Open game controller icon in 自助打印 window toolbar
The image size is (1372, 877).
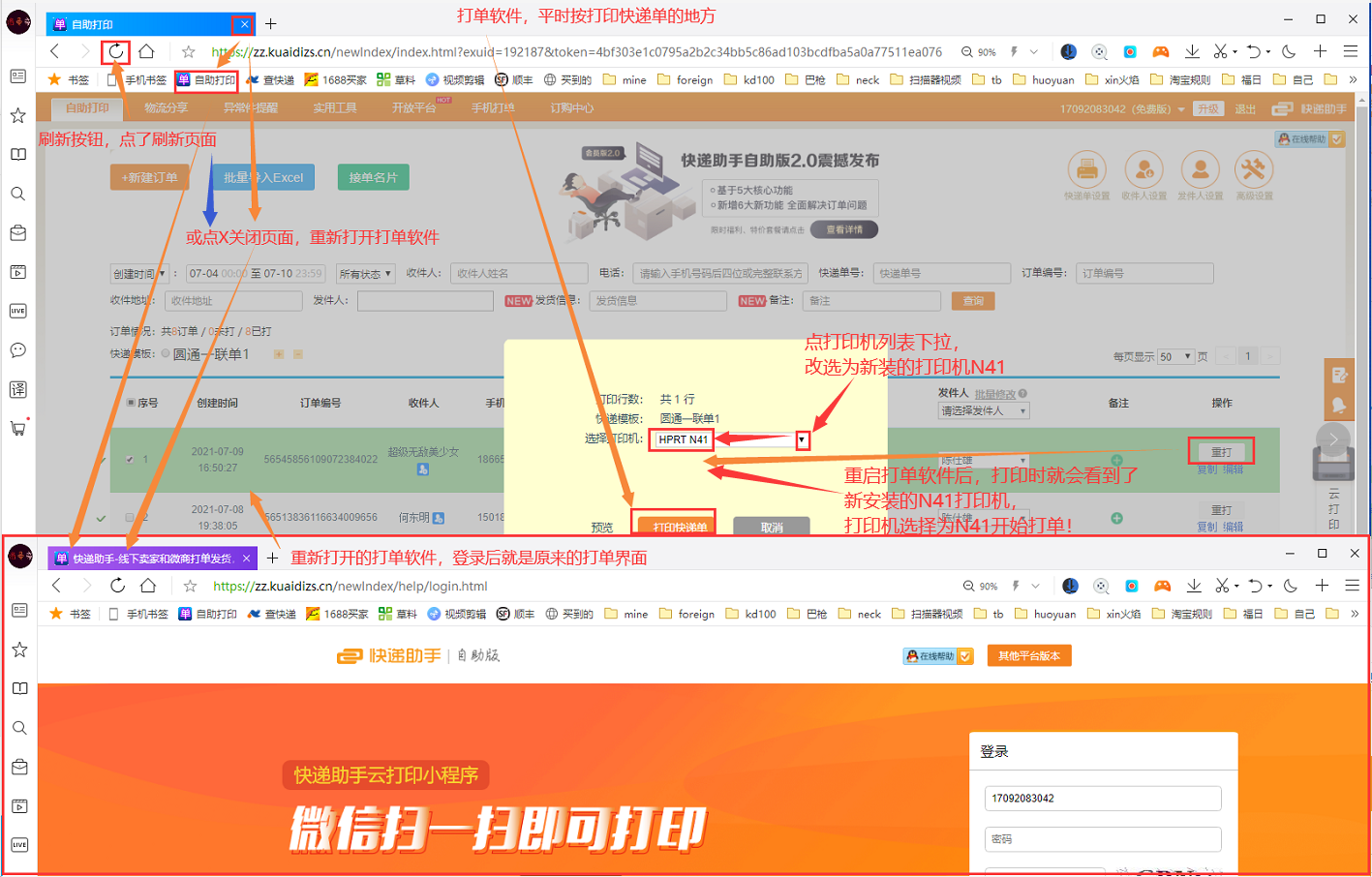pyautogui.click(x=1161, y=51)
